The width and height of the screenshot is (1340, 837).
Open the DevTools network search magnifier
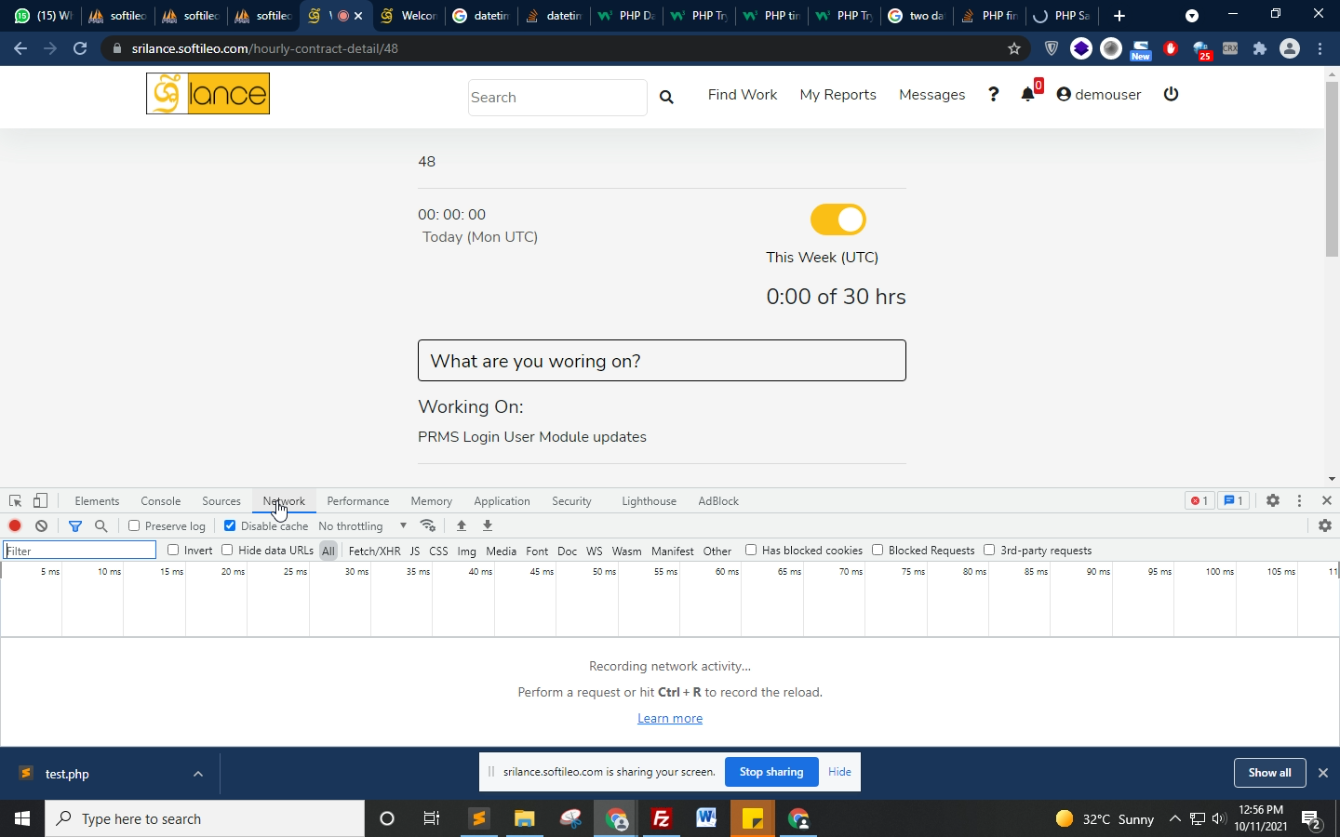[x=101, y=526]
